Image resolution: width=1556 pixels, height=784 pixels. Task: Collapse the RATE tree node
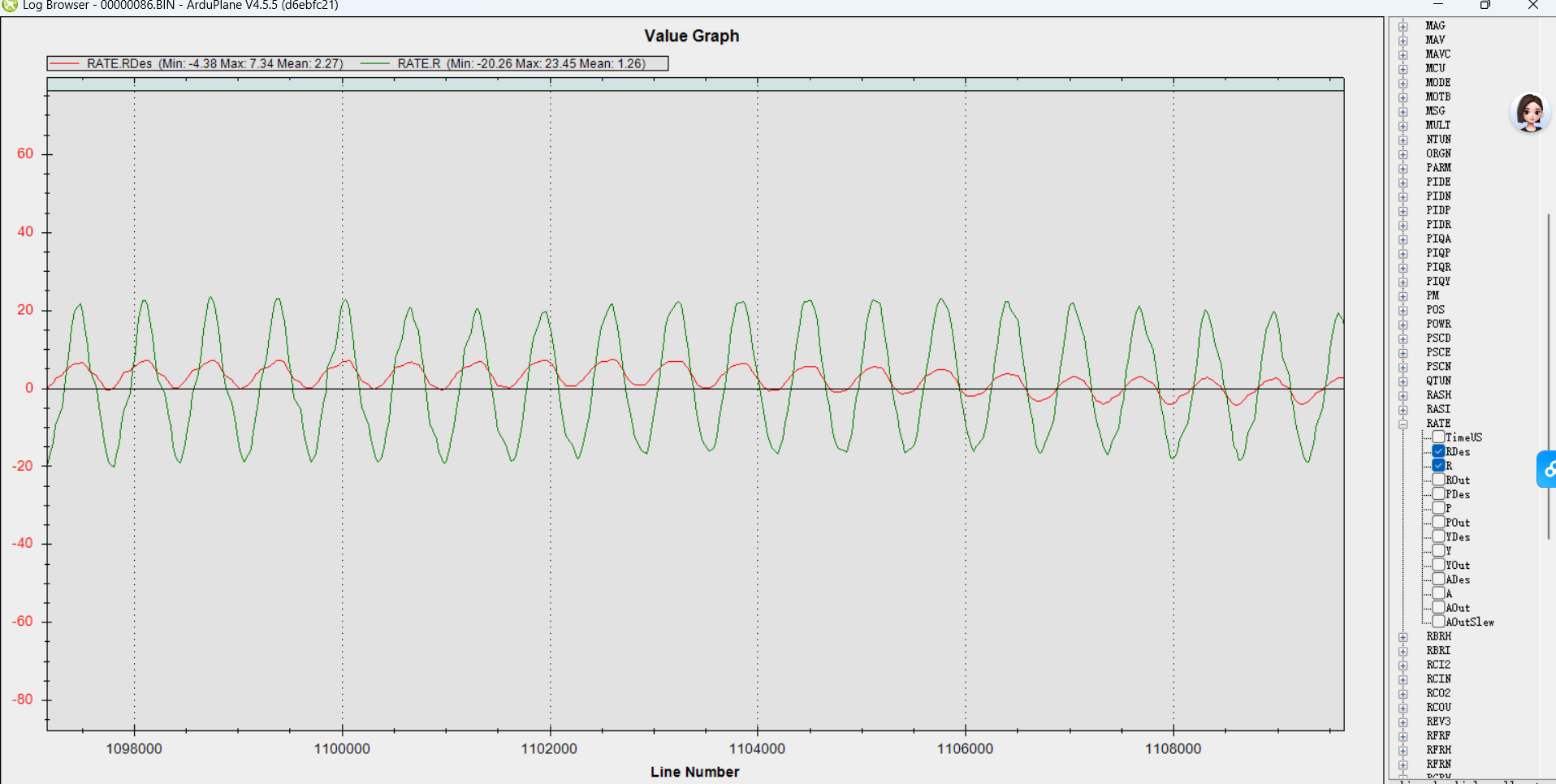[x=1403, y=424]
